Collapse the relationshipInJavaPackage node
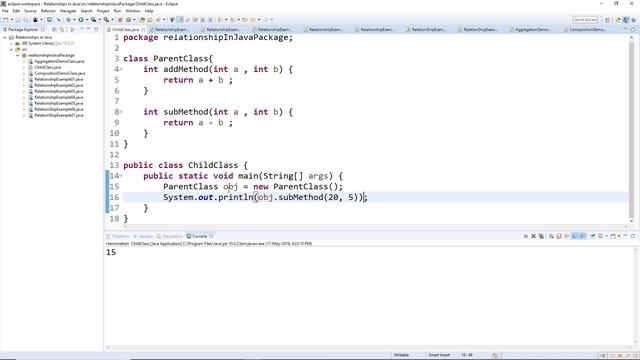This screenshot has width=640, height=360. 18,55
